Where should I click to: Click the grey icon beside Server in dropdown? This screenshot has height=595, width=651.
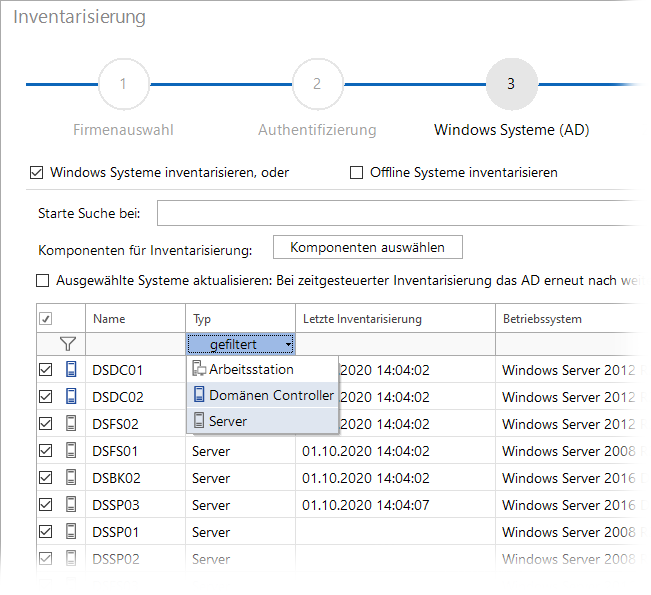click(x=199, y=420)
